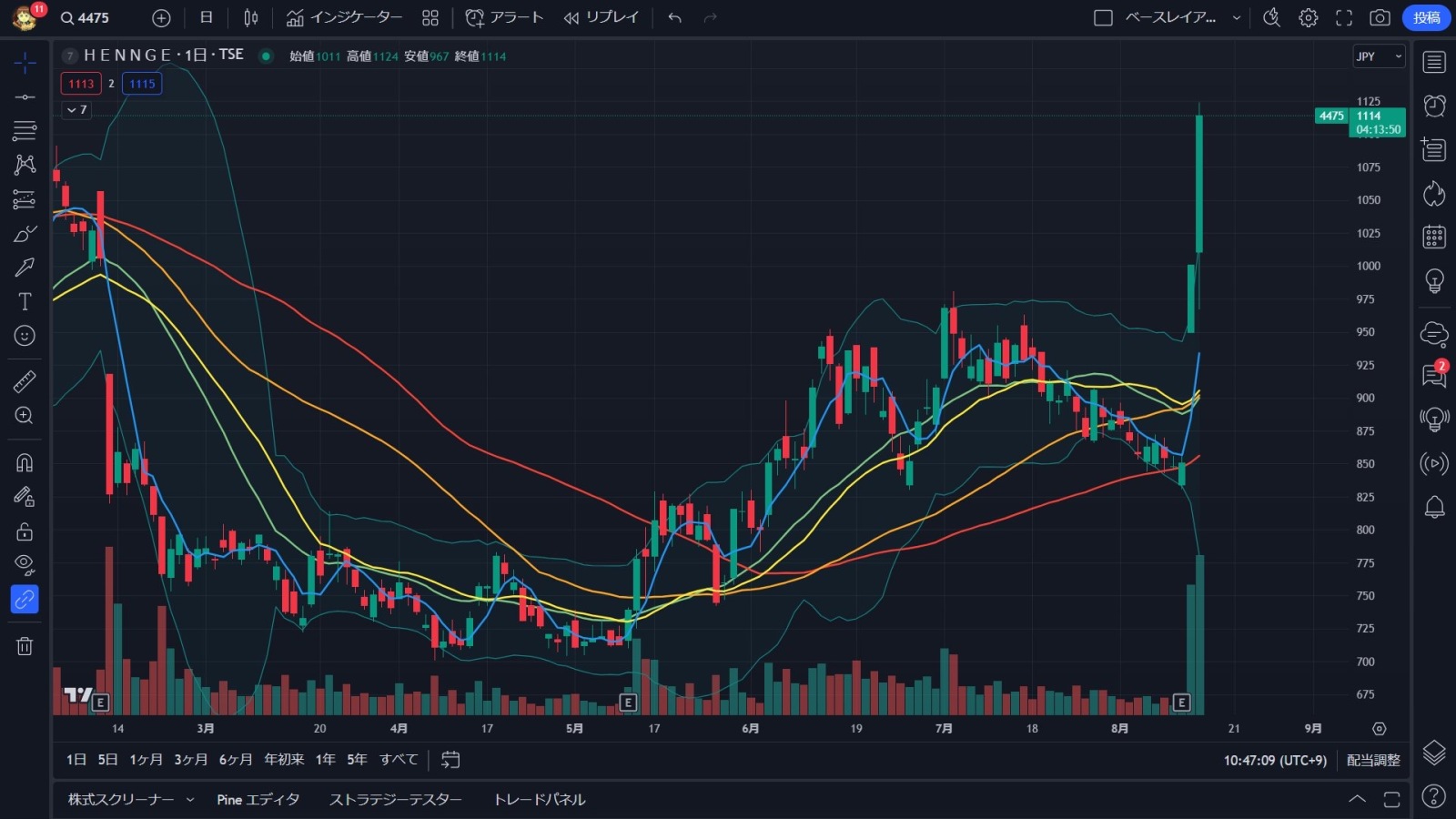The image size is (1456, 819).
Task: Take a chart snapshot with camera
Action: click(1380, 17)
